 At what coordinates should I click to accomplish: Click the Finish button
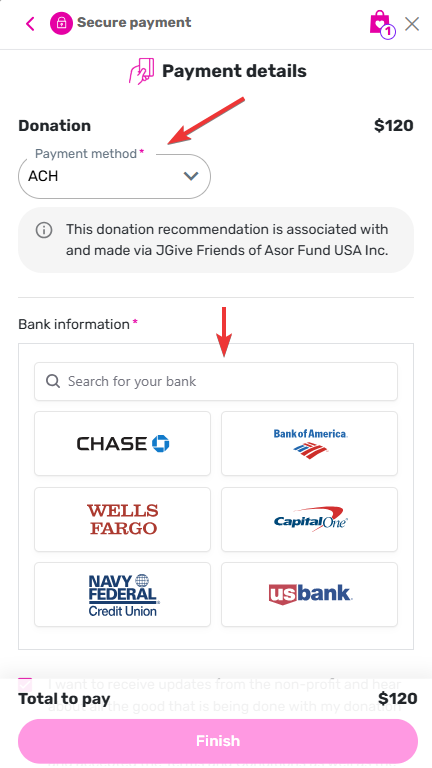pos(218,741)
